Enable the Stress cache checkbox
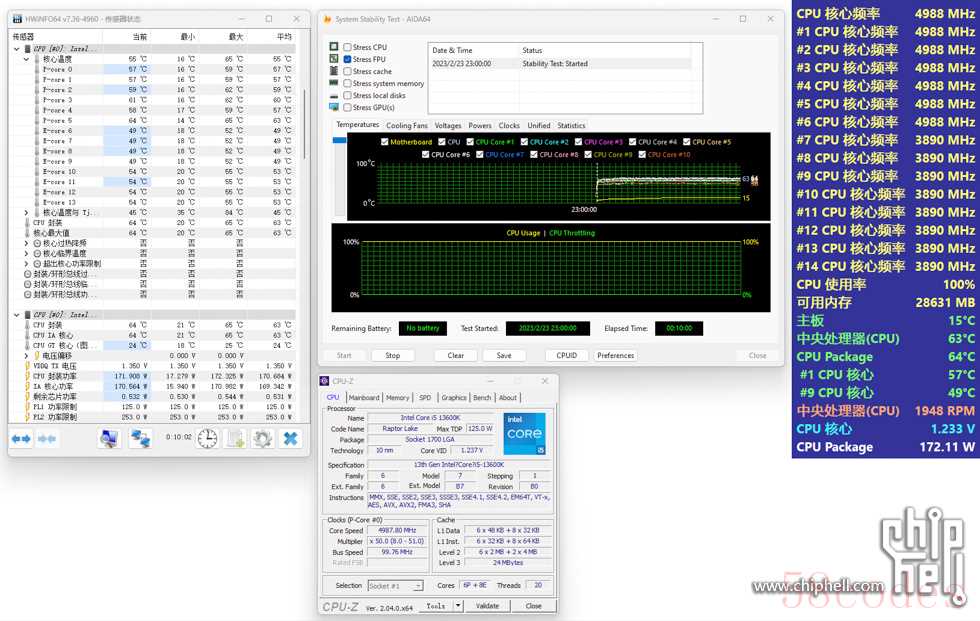Viewport: 980px width, 621px height. [x=348, y=71]
